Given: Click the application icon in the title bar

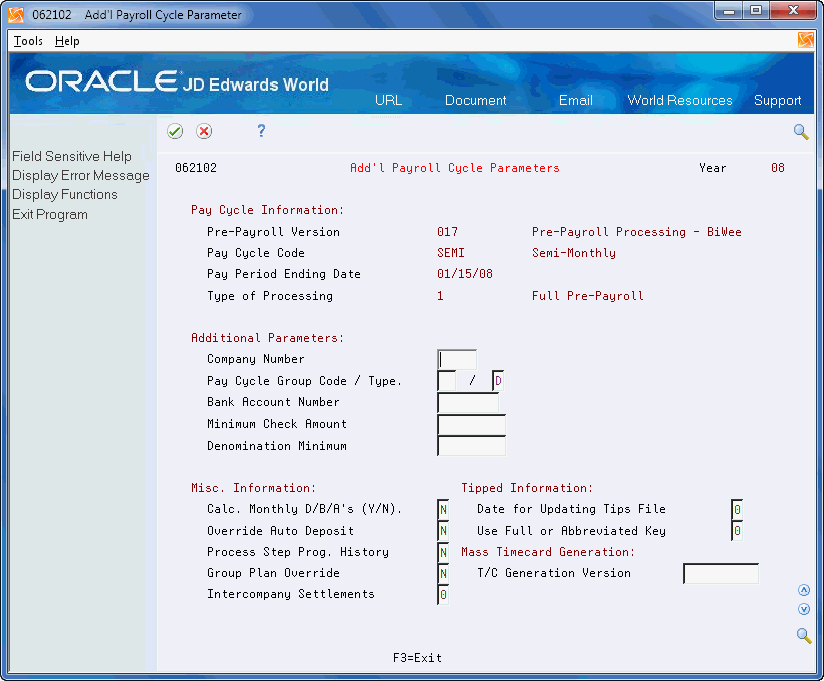Looking at the screenshot, I should [x=16, y=14].
